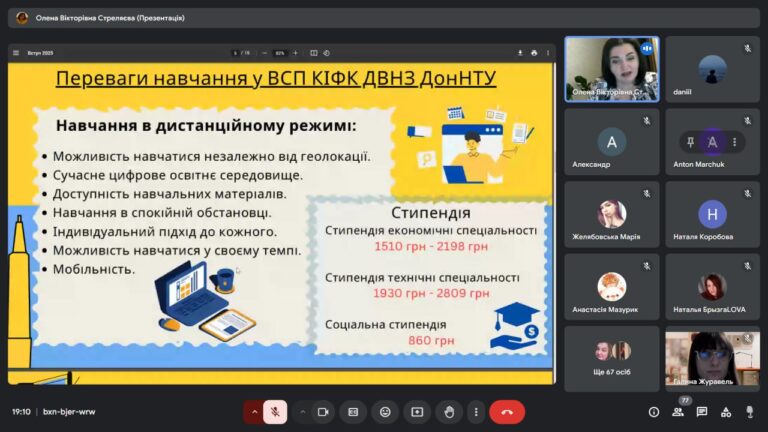Click the PDF zoom percentage field

[x=280, y=53]
